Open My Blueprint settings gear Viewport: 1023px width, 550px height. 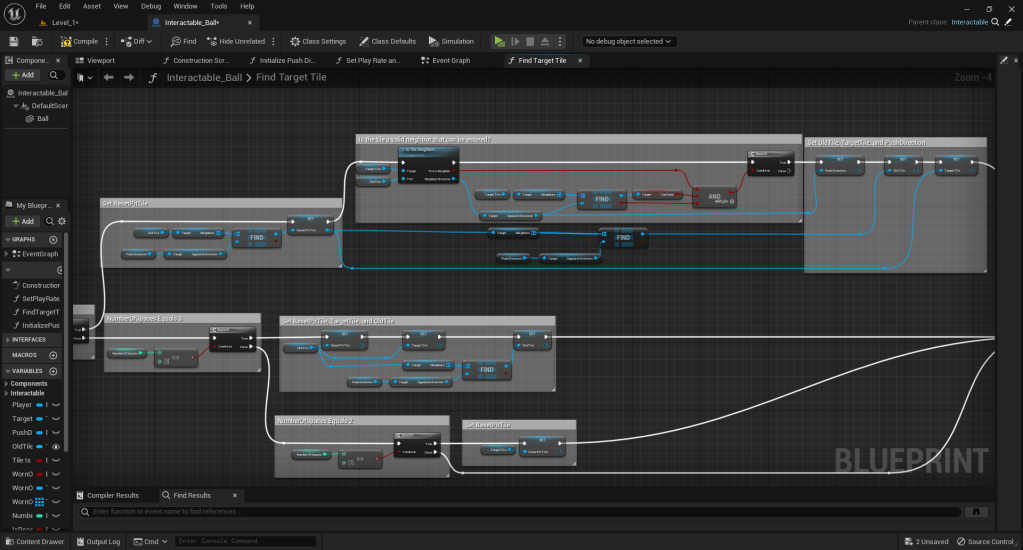[61, 220]
